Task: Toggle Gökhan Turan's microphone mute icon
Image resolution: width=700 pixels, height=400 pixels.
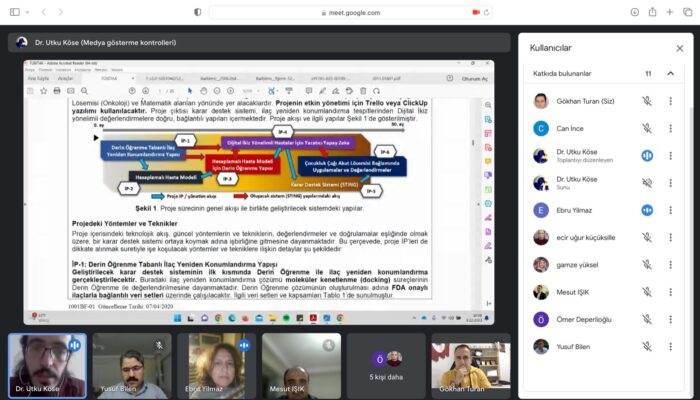Action: (647, 101)
